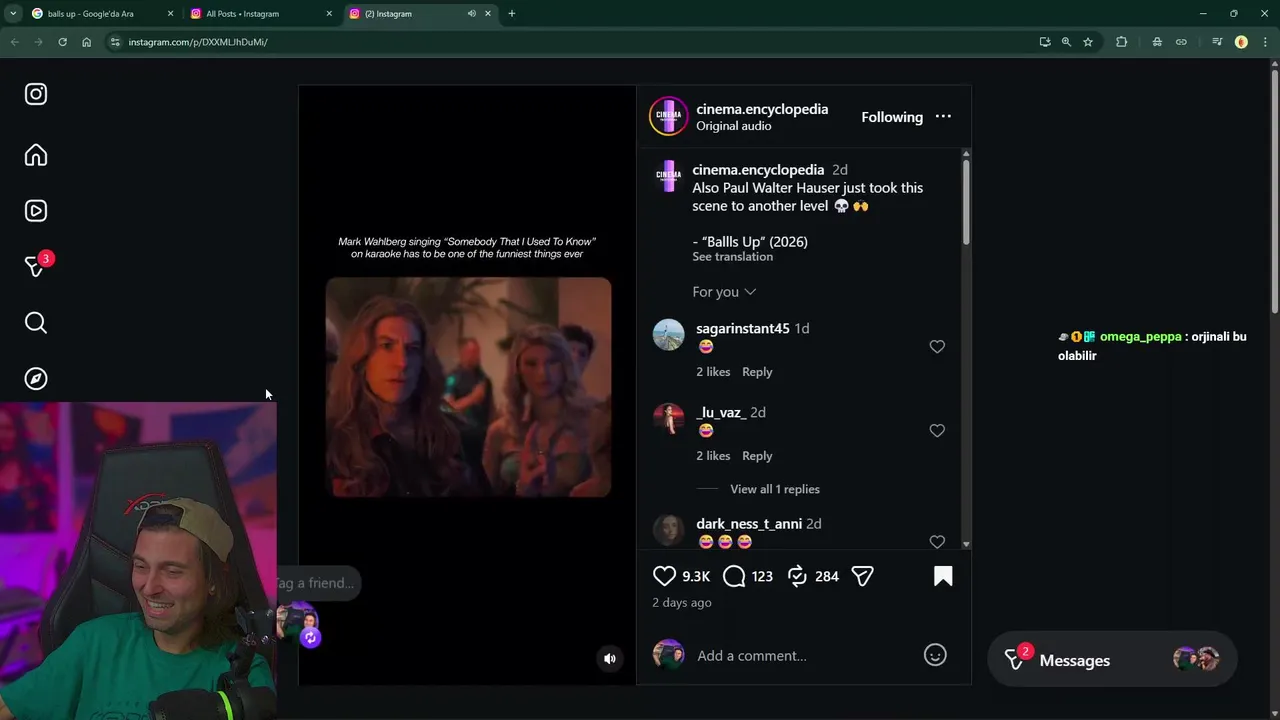
Task: Click the Original audio link
Action: point(733,126)
